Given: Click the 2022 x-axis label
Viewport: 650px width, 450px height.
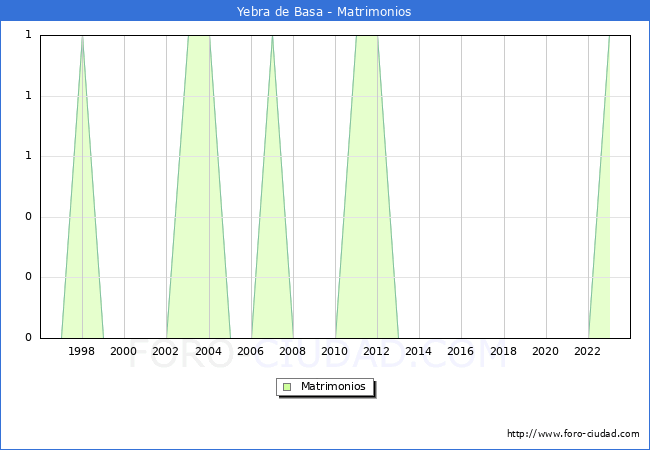Looking at the screenshot, I should pos(588,351).
